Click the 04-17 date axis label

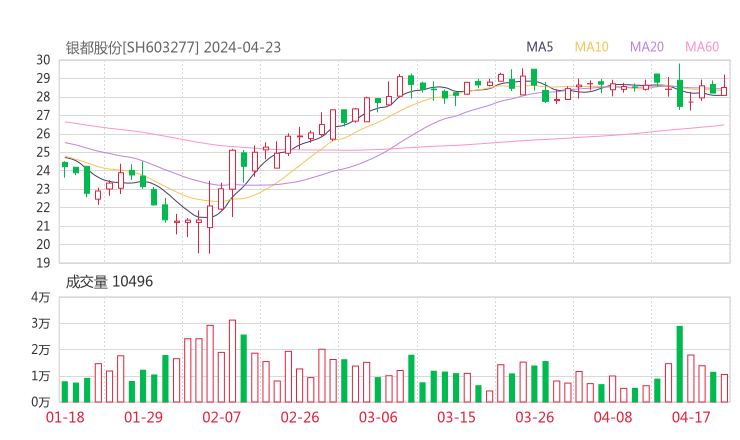pos(691,417)
